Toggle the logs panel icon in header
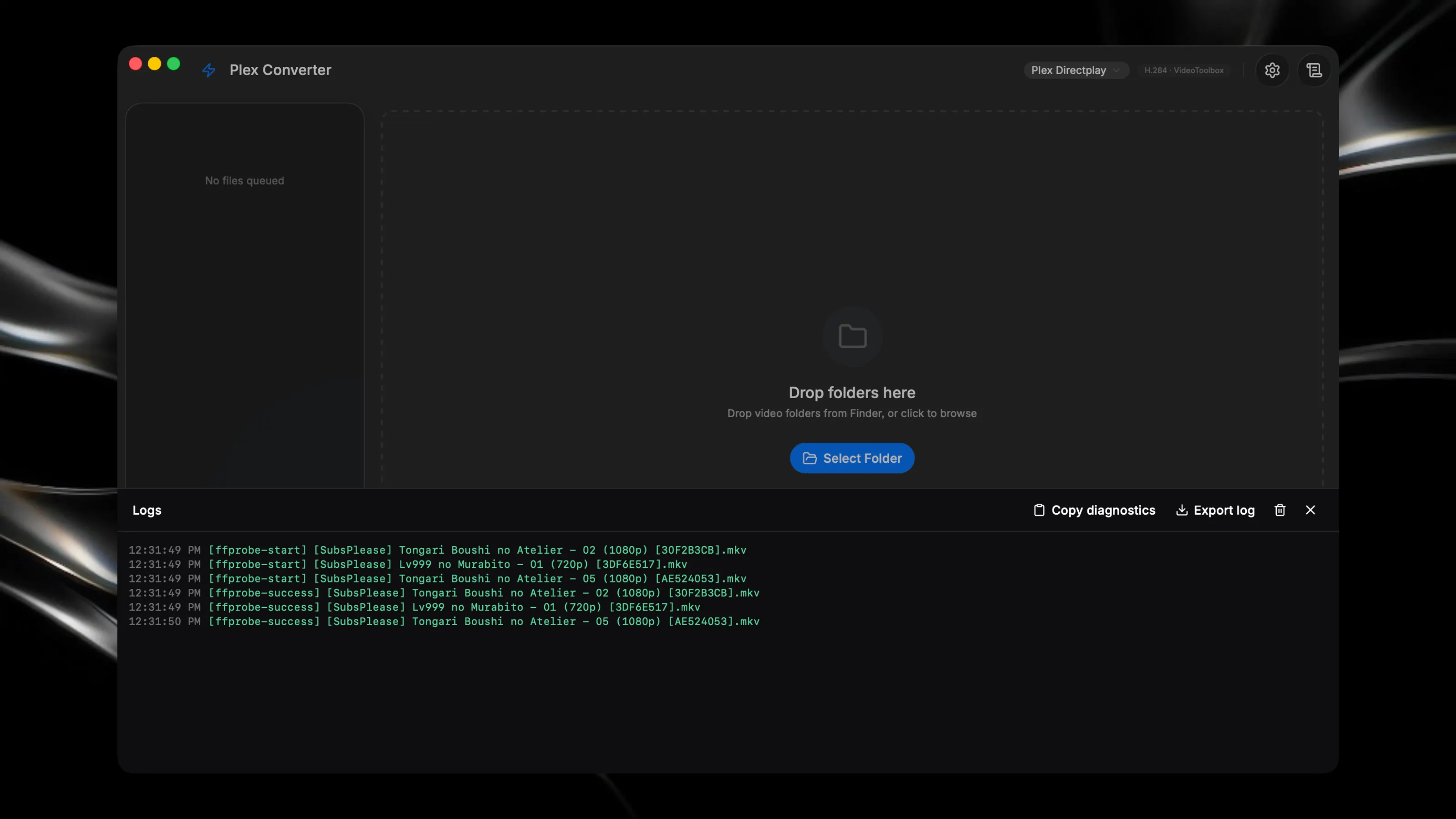 1314,70
